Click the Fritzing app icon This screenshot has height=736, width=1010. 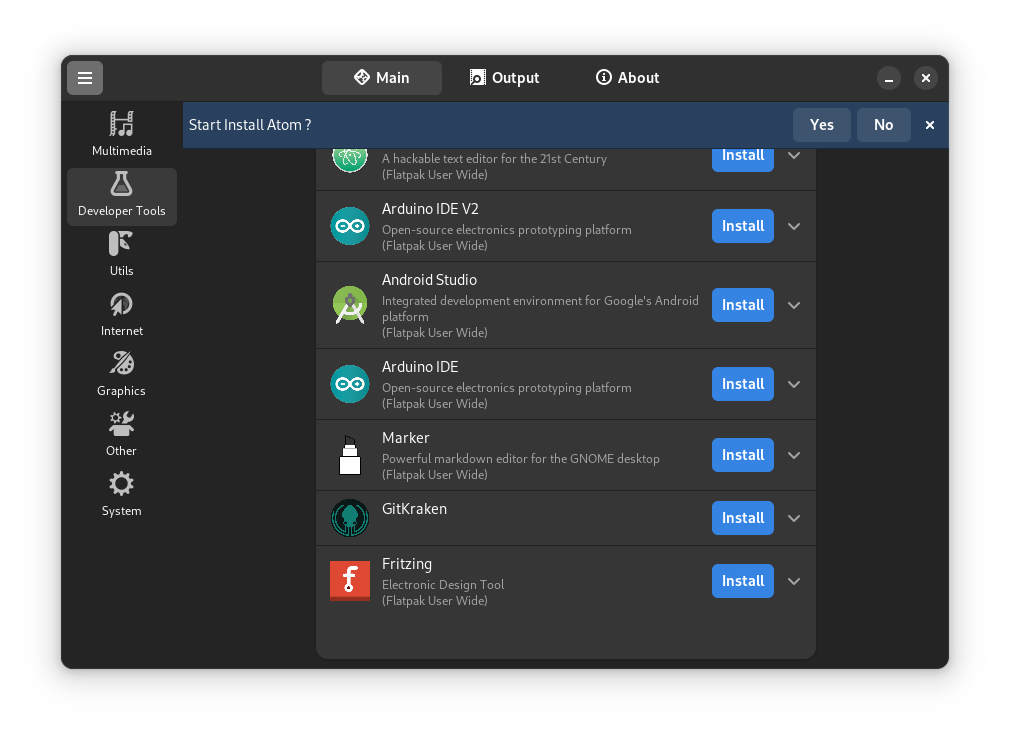coord(350,581)
